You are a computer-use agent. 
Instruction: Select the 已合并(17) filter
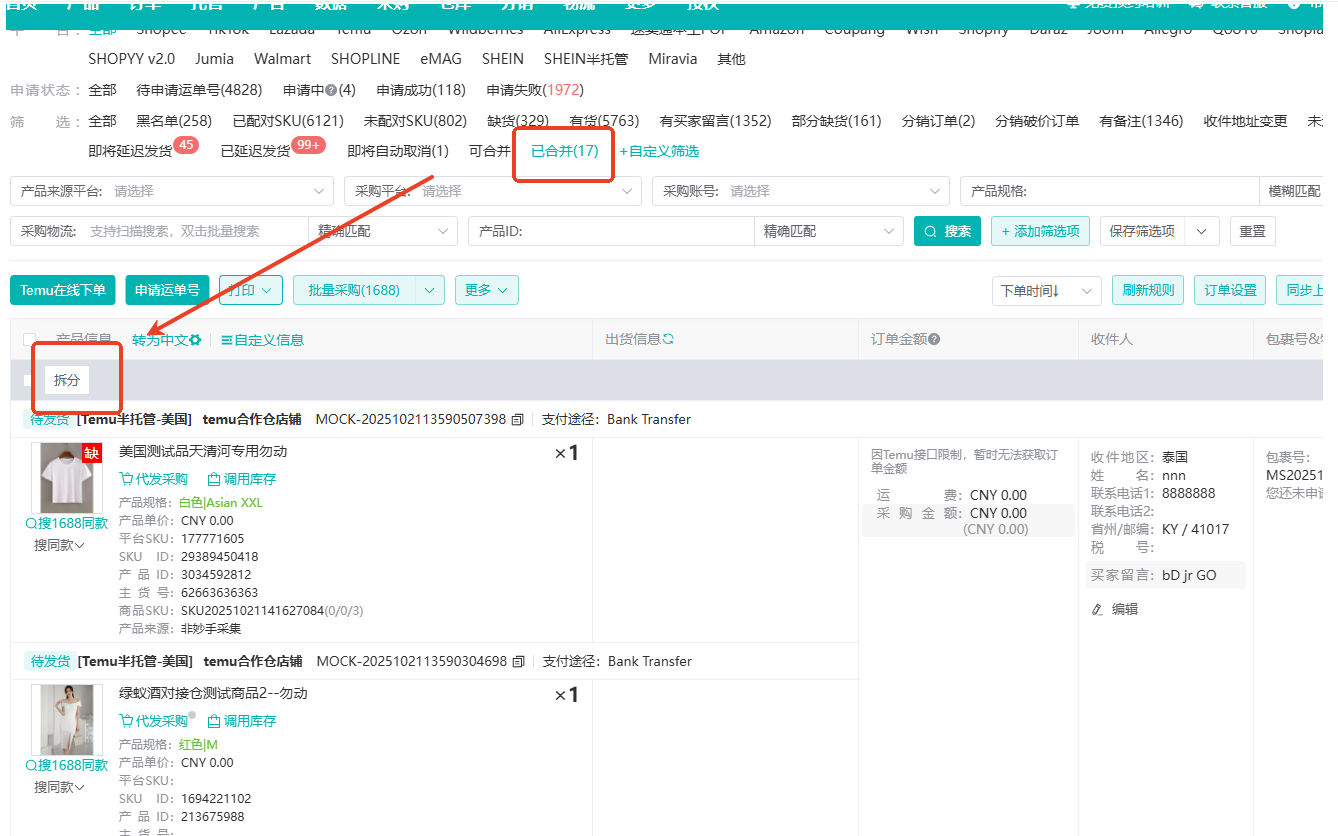click(x=564, y=151)
